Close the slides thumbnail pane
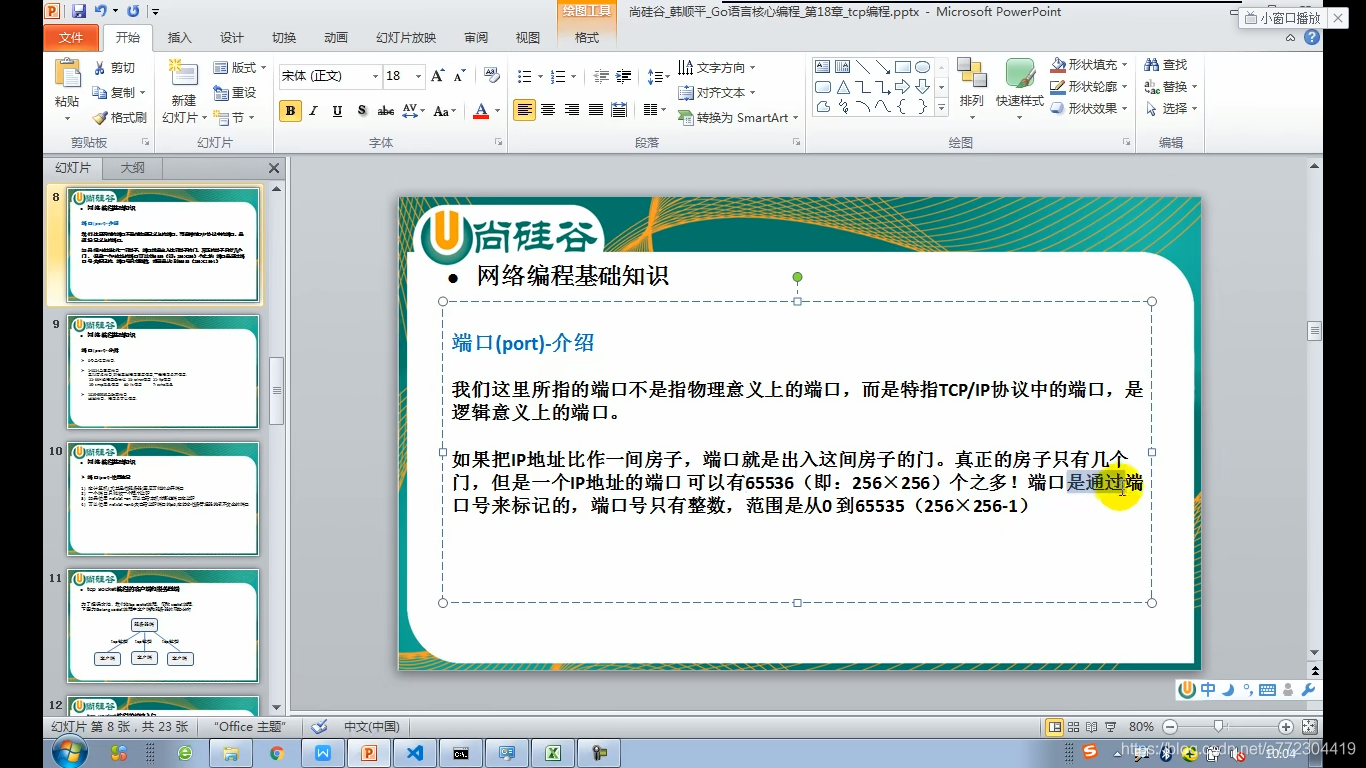Screen dimensions: 1366x768 274,168
